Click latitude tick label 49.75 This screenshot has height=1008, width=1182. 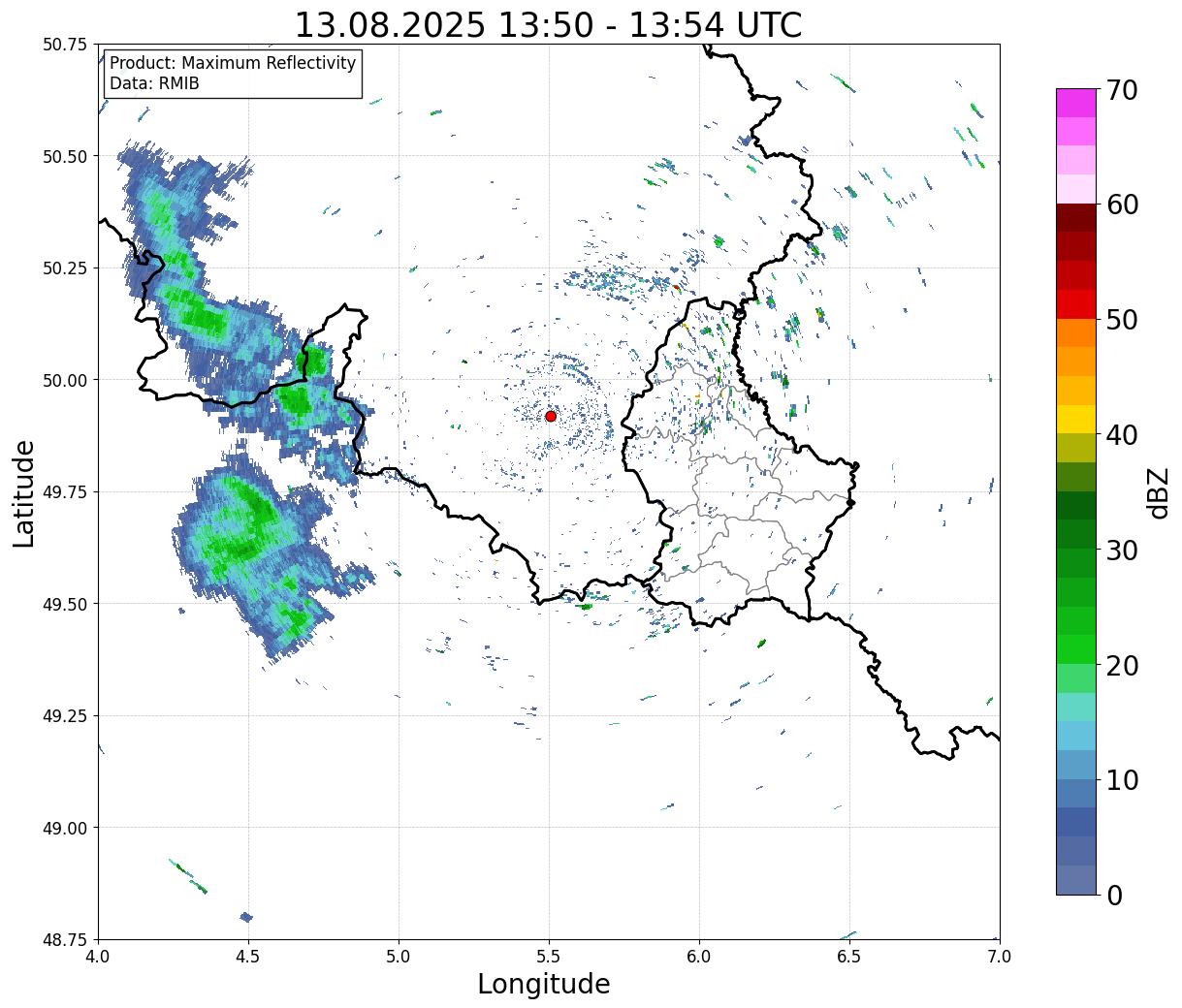click(x=65, y=492)
